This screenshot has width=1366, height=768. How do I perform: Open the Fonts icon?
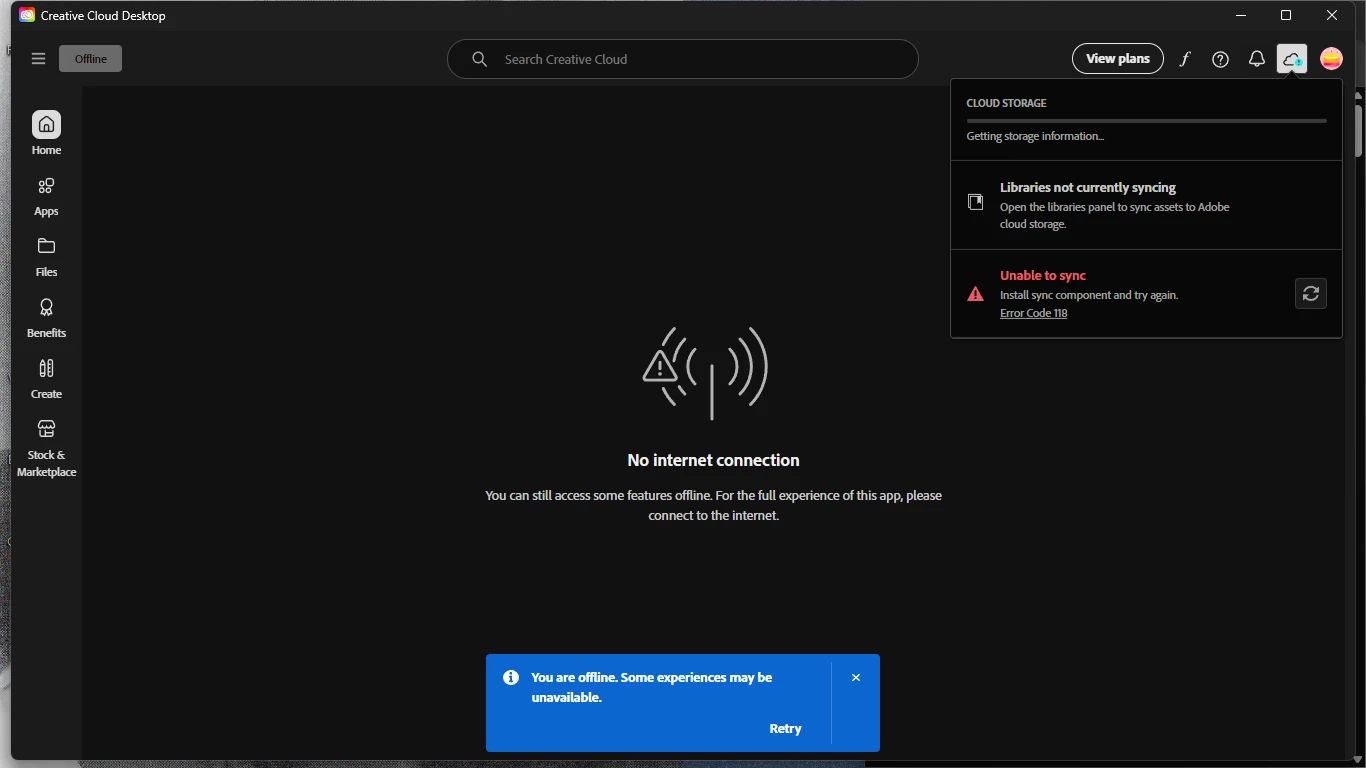coord(1185,59)
